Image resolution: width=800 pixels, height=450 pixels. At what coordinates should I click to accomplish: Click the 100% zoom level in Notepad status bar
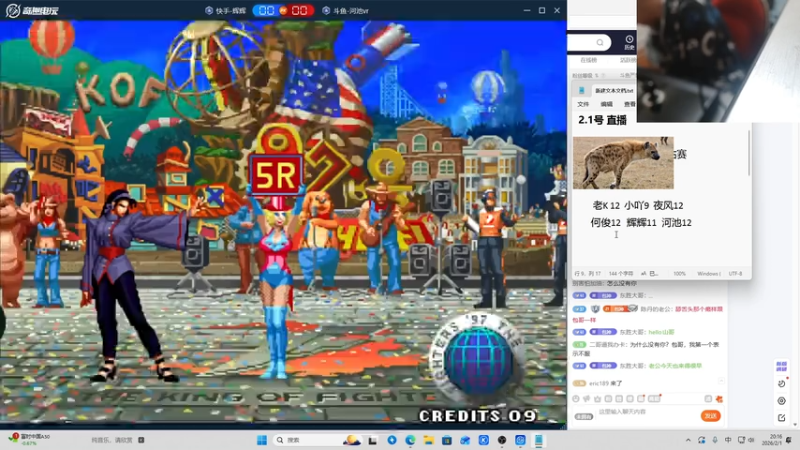679,274
